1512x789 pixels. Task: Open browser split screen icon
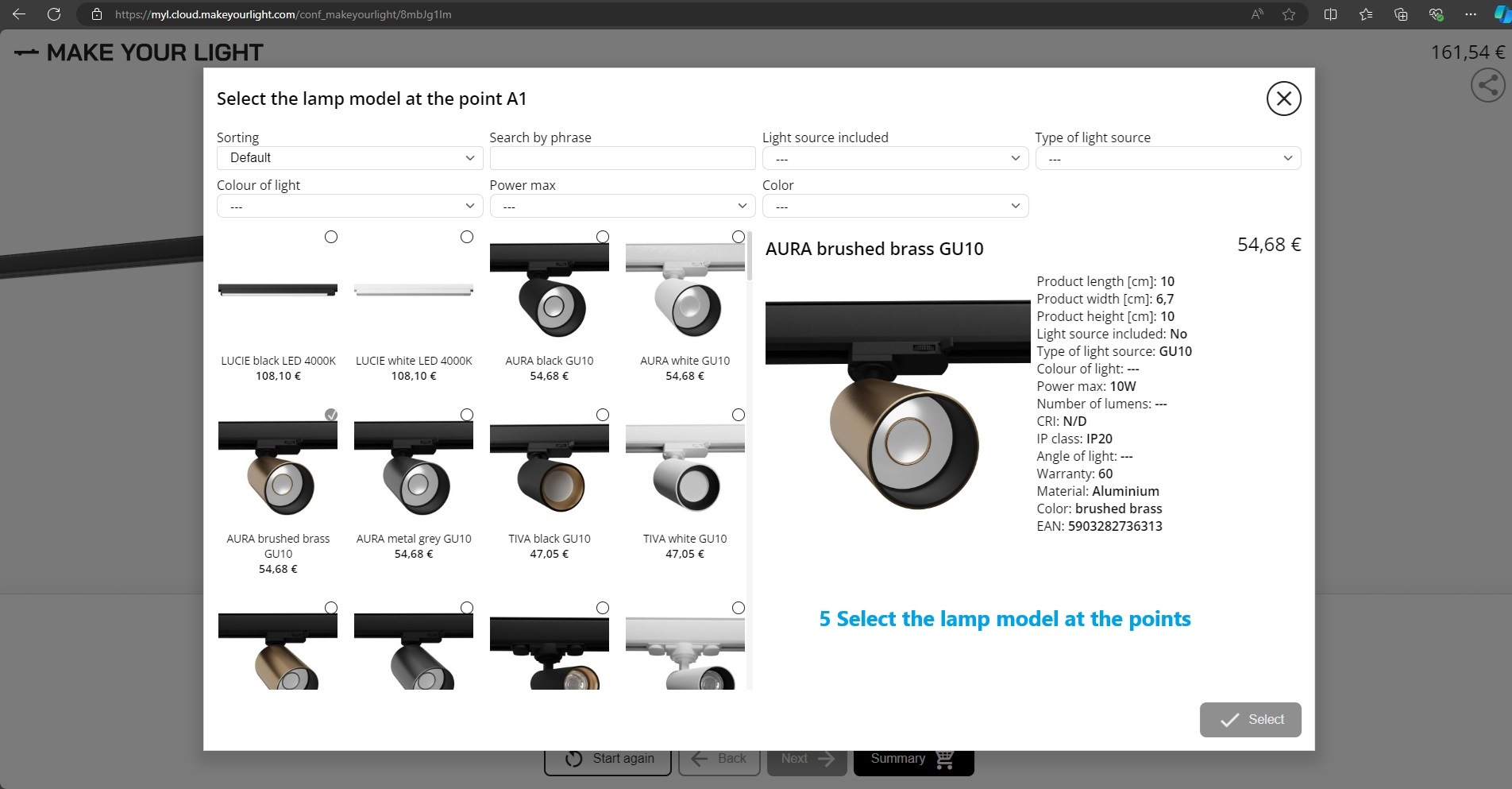[x=1331, y=14]
